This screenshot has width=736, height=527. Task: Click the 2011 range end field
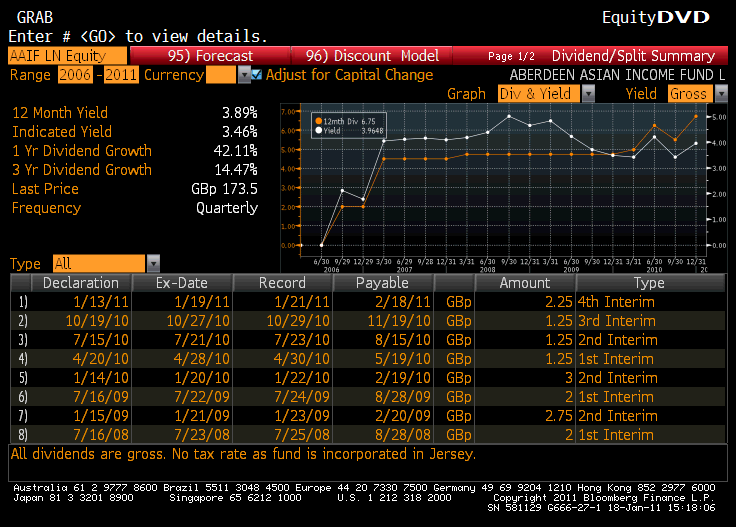(123, 75)
